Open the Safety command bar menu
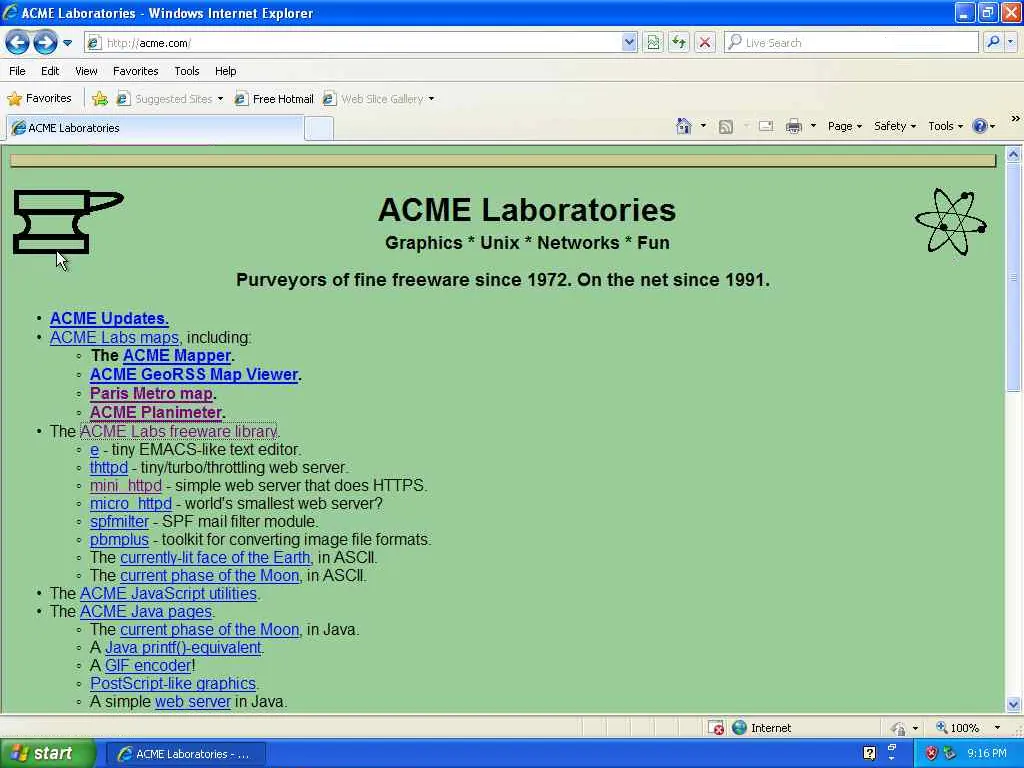The height and width of the screenshot is (768, 1024). click(895, 126)
